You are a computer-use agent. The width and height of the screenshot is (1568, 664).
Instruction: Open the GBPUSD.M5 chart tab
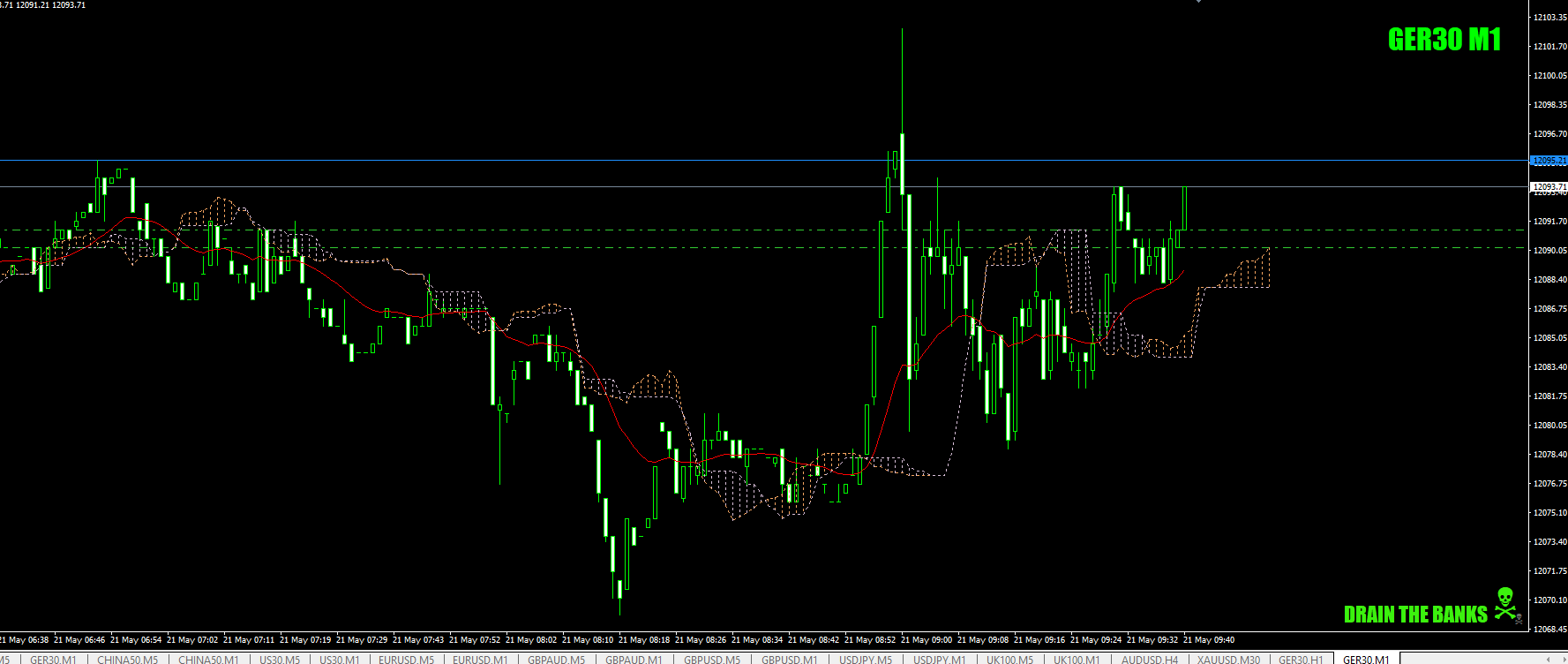(x=712, y=660)
